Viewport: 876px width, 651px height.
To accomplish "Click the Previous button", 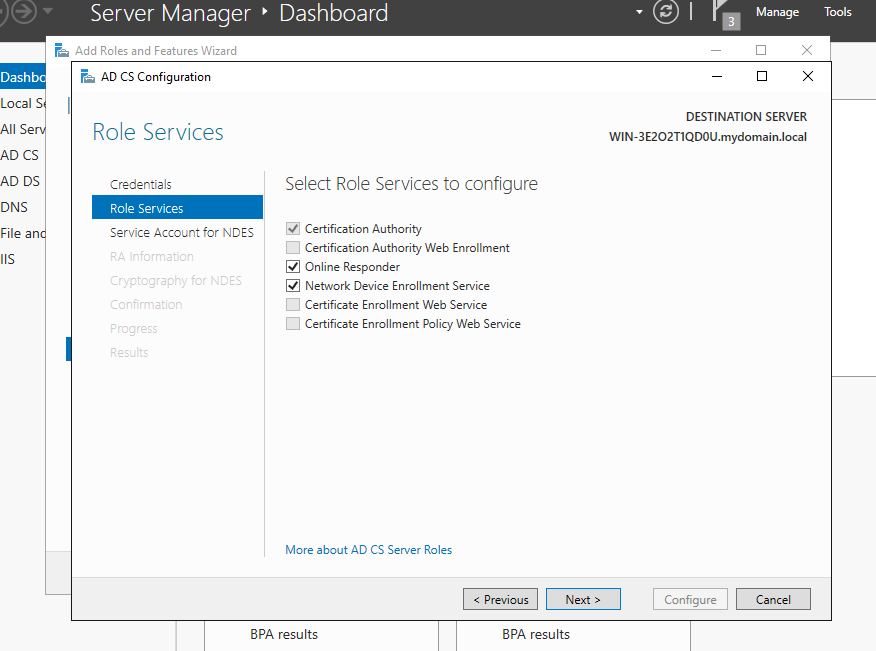I will coord(500,600).
